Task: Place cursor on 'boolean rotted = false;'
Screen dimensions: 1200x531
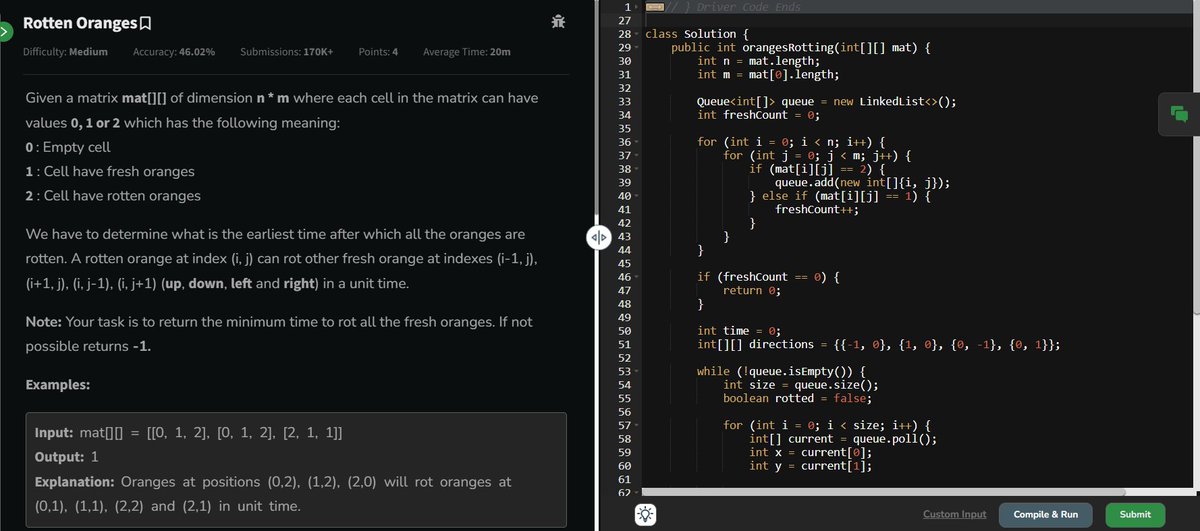Action: point(797,398)
